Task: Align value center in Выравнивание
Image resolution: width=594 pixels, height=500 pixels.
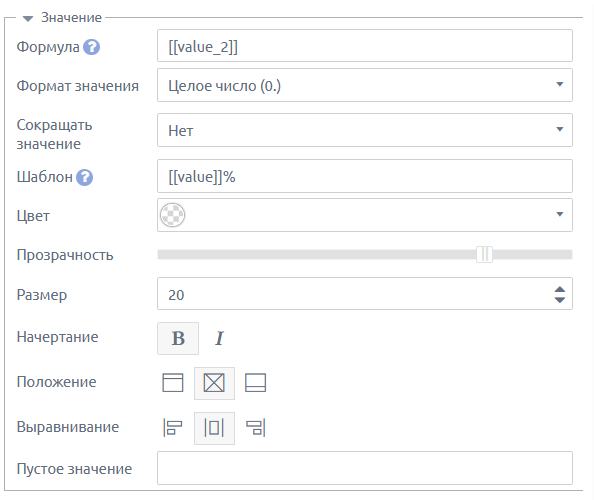Action: click(x=214, y=428)
